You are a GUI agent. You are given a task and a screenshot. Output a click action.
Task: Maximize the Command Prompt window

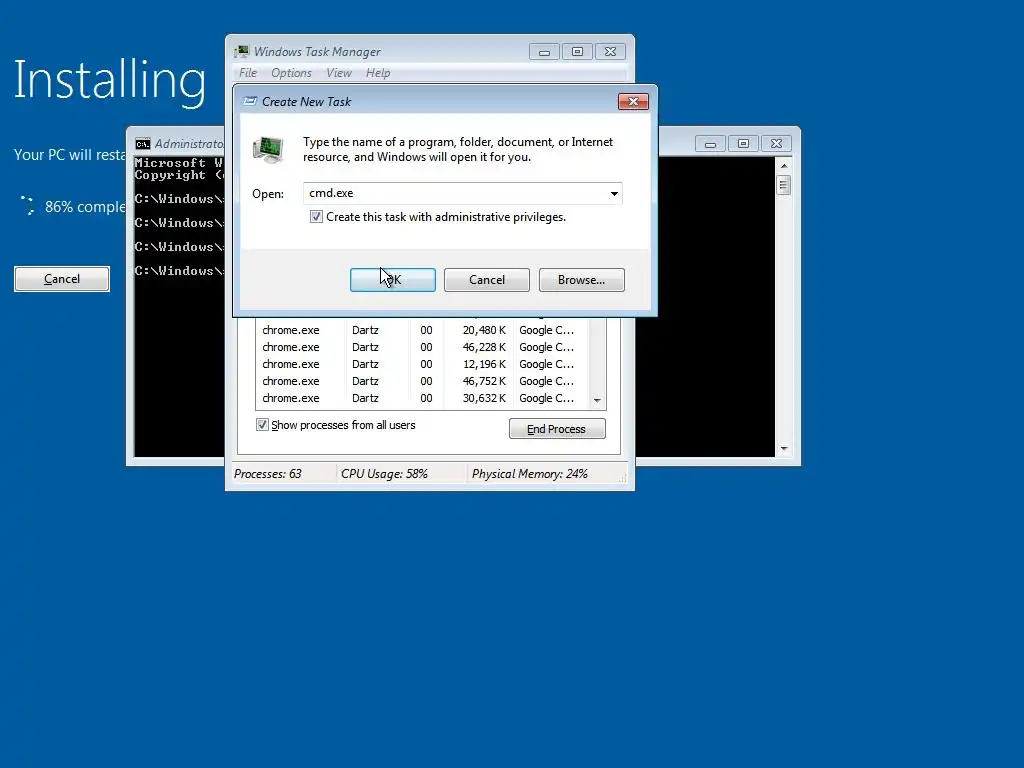pyautogui.click(x=743, y=144)
